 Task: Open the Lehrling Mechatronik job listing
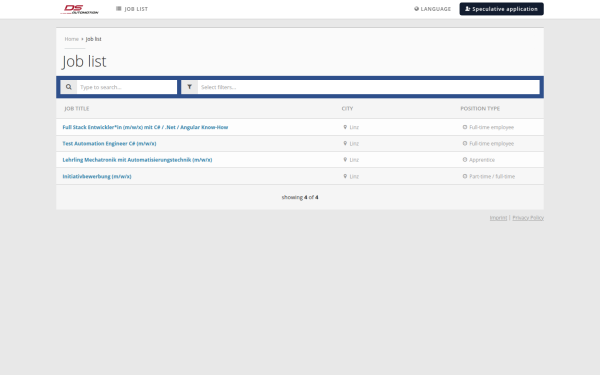pos(137,160)
